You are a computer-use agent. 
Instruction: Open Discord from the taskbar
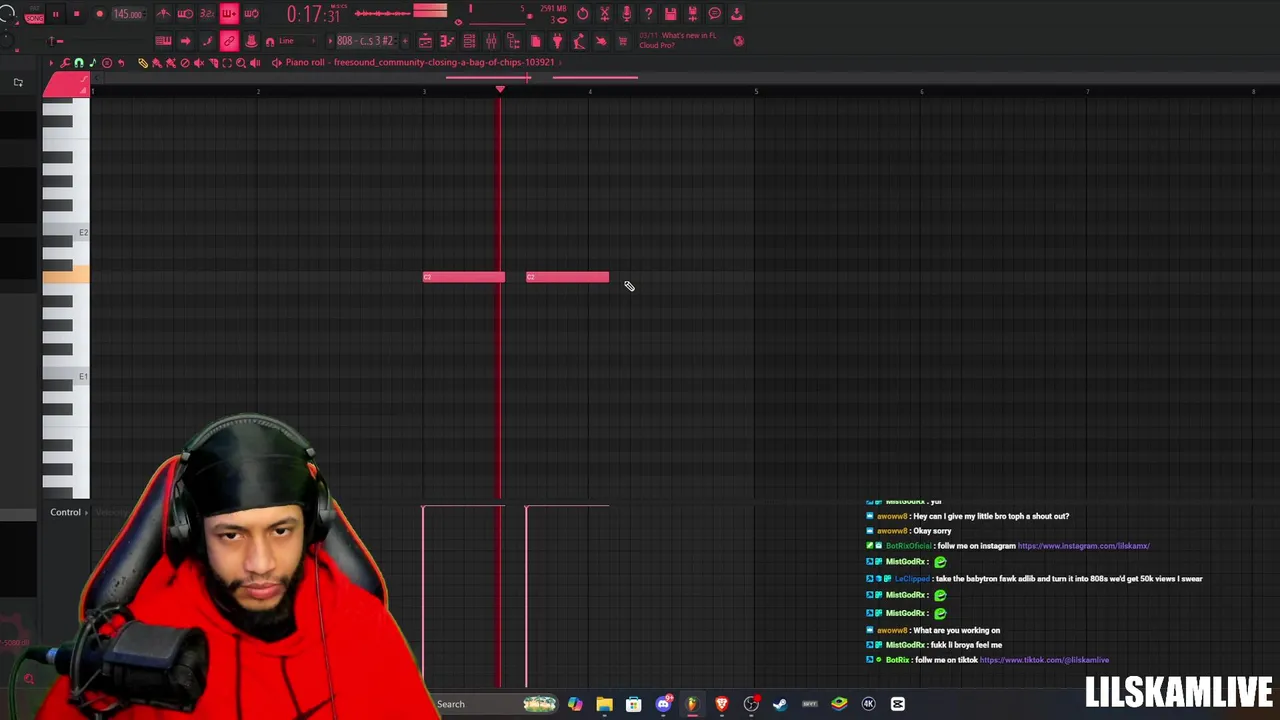[x=663, y=704]
